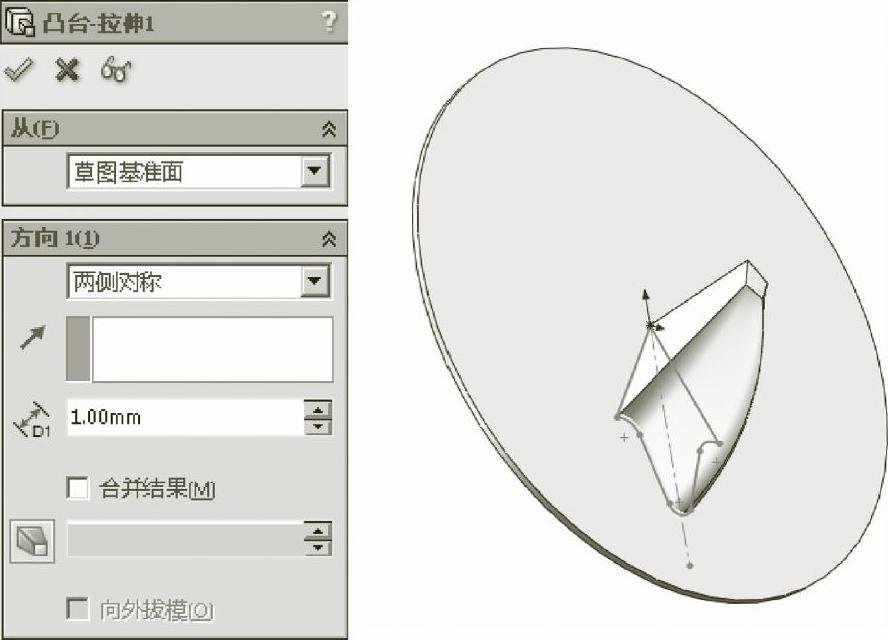The image size is (888, 640).
Task: Click the D1 depth dimension icon
Action: tap(32, 420)
